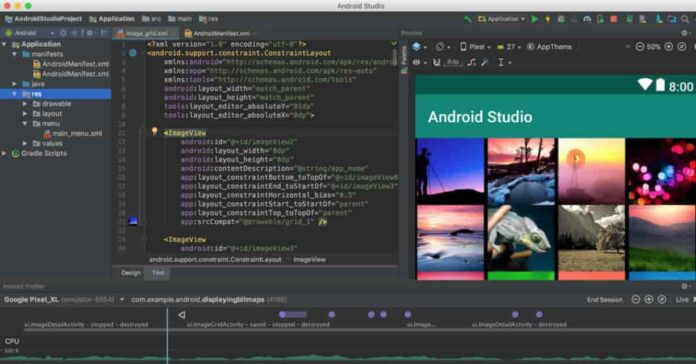Click the profiler zoom out icon

(636, 300)
